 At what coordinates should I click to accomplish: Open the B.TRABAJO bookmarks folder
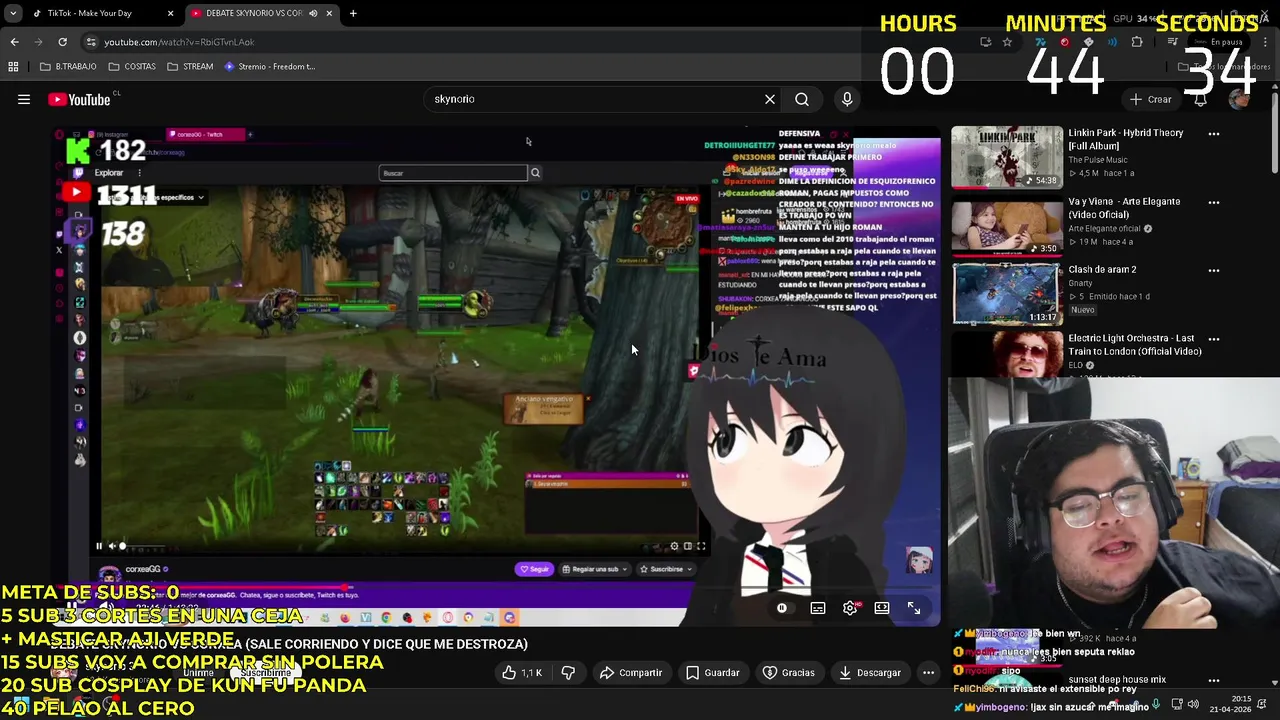tap(68, 67)
